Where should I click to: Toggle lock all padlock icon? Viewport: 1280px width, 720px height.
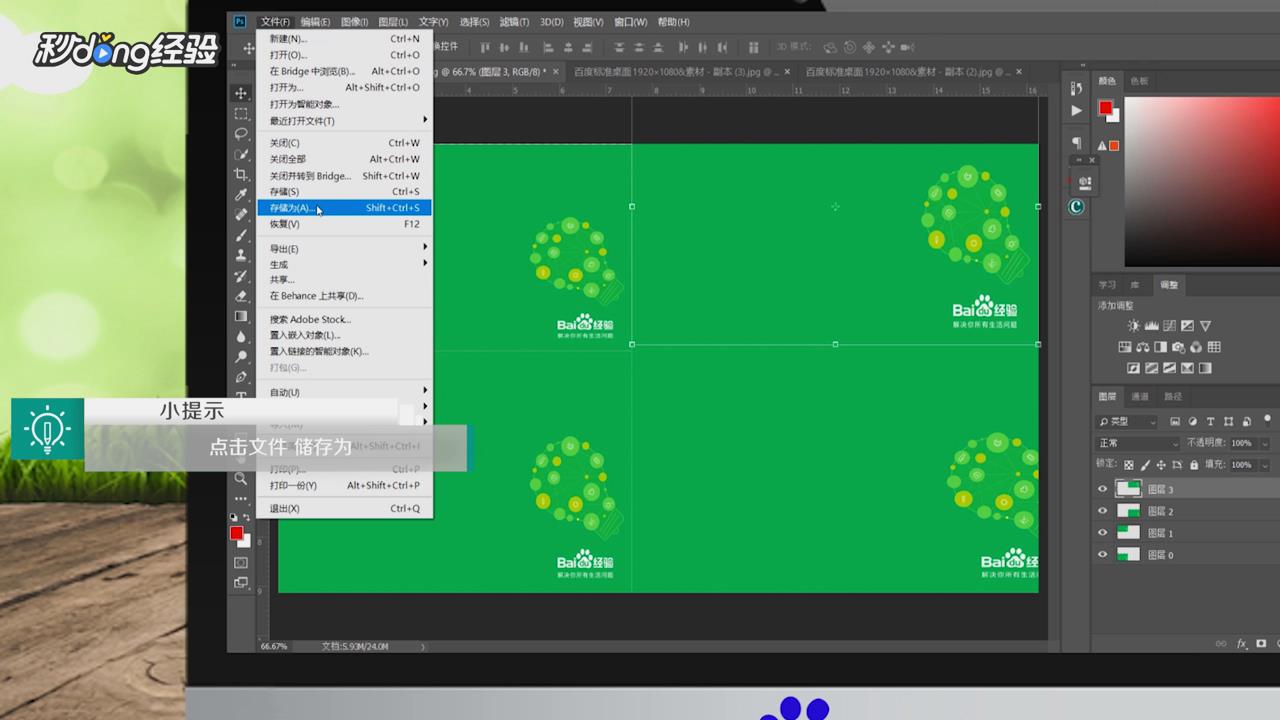(x=1194, y=465)
